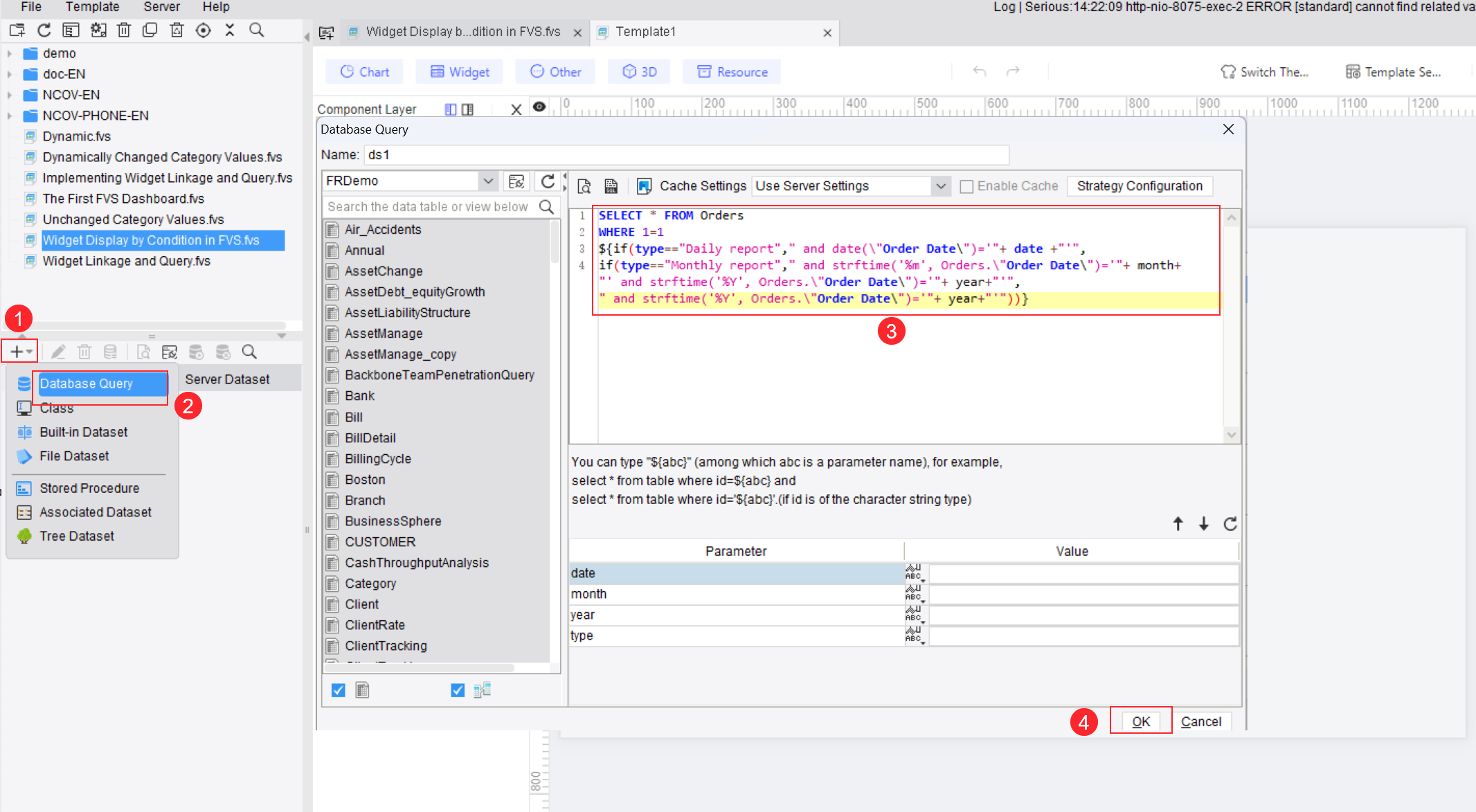1476x812 pixels.
Task: Refresh the template file tree
Action: point(44,30)
